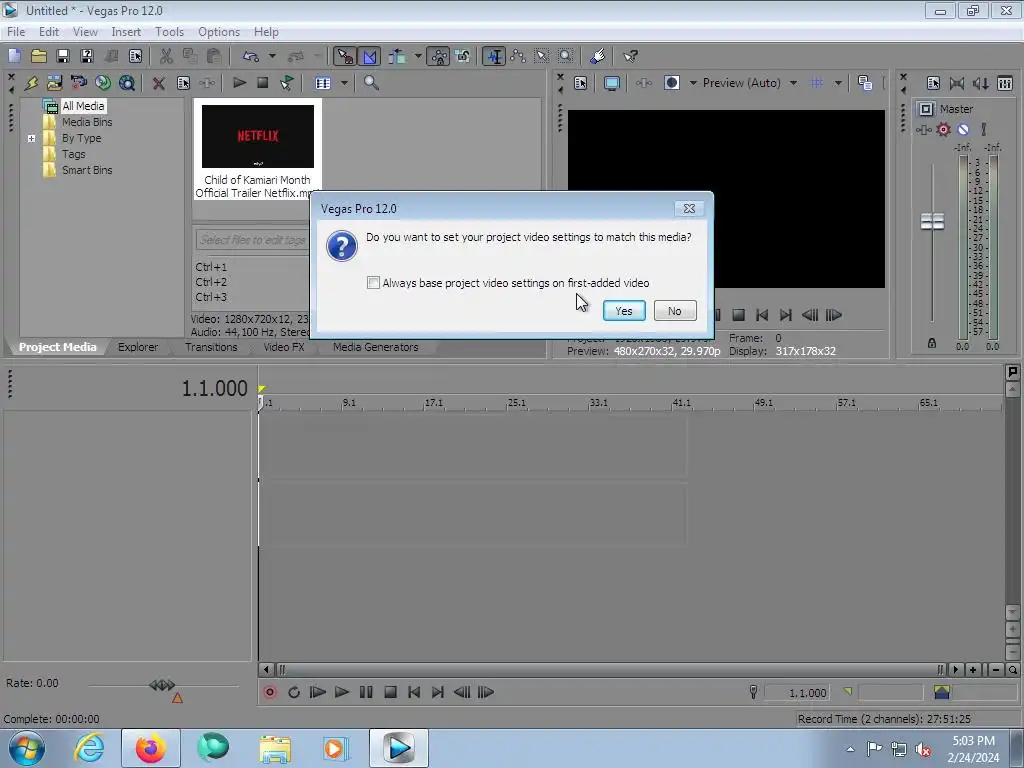
Task: Check Always base project video settings
Action: [x=374, y=283]
